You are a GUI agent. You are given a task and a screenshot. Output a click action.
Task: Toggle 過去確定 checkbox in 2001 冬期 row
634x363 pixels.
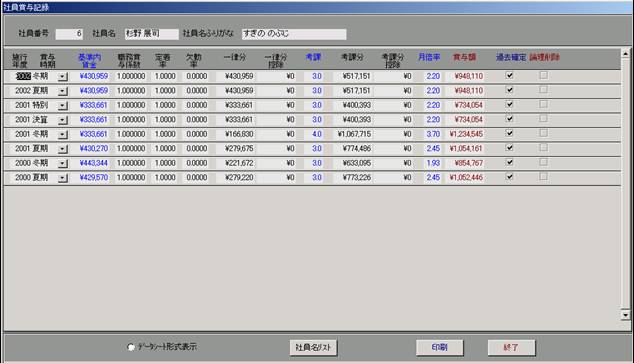(509, 133)
